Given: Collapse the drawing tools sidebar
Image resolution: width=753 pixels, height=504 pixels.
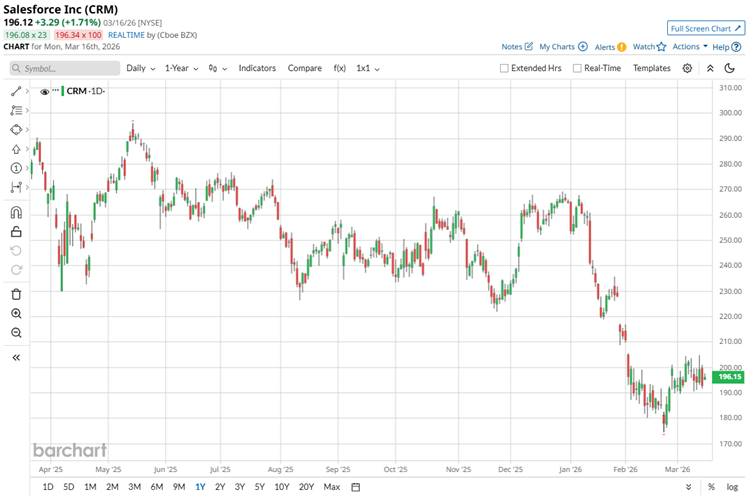Looking at the screenshot, I should [16, 357].
